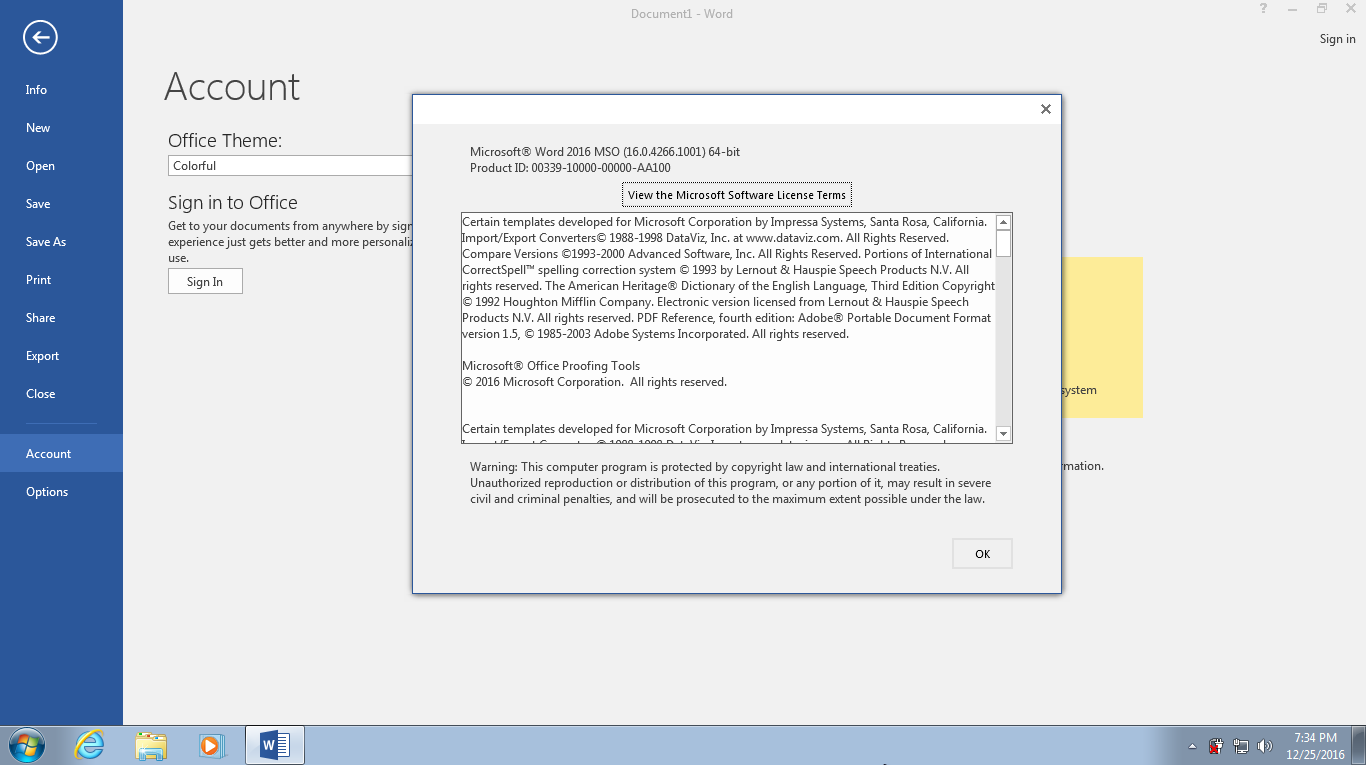The image size is (1366, 765).
Task: Click the Document1 - Word title
Action: (x=682, y=14)
